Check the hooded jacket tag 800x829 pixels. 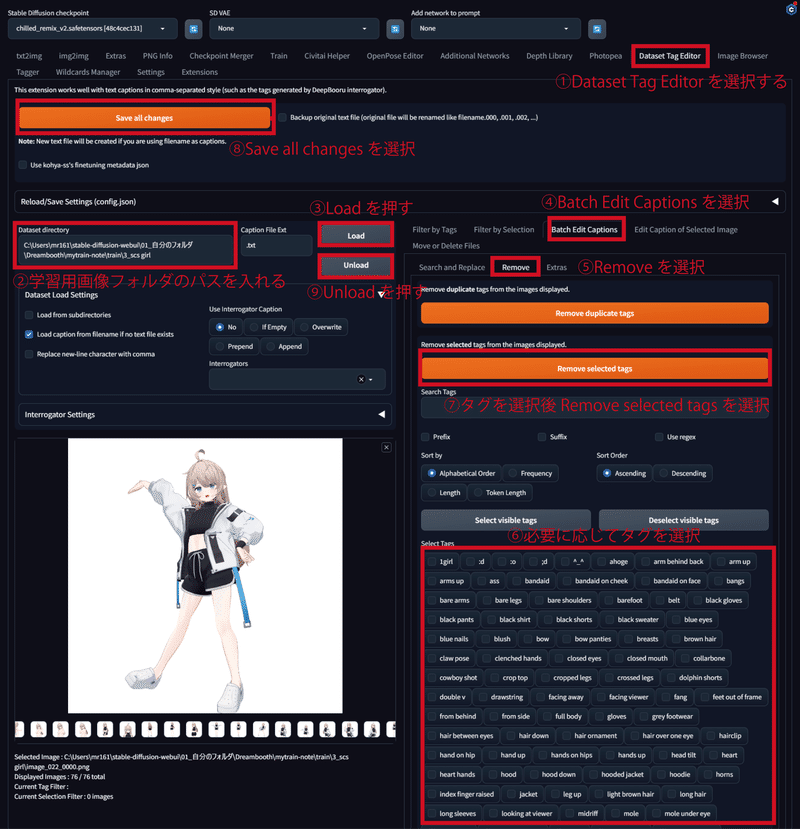click(x=594, y=775)
